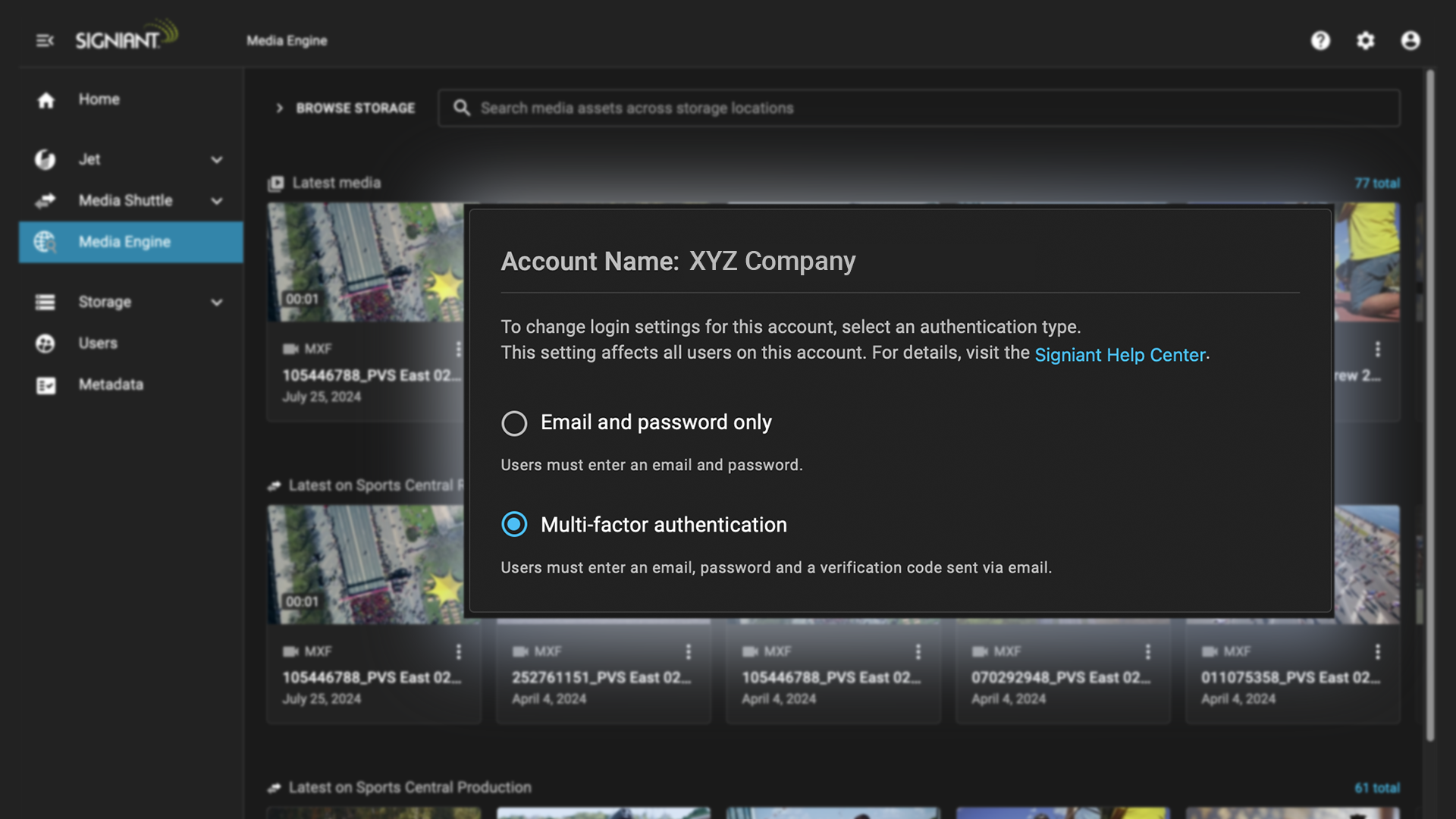Open the user account profile icon
Screen dimensions: 1456x819
(1410, 41)
